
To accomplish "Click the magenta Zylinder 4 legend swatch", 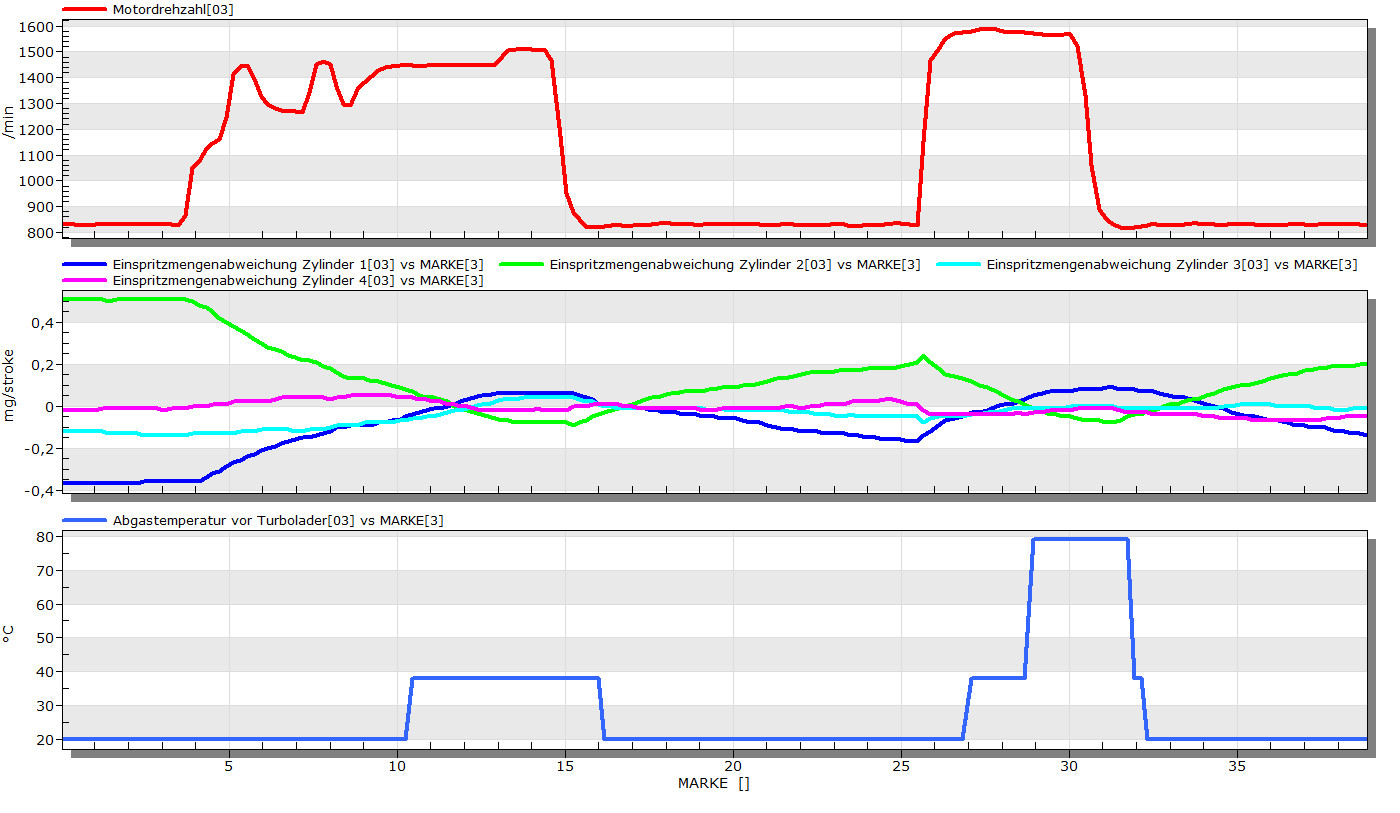I will pyautogui.click(x=84, y=281).
